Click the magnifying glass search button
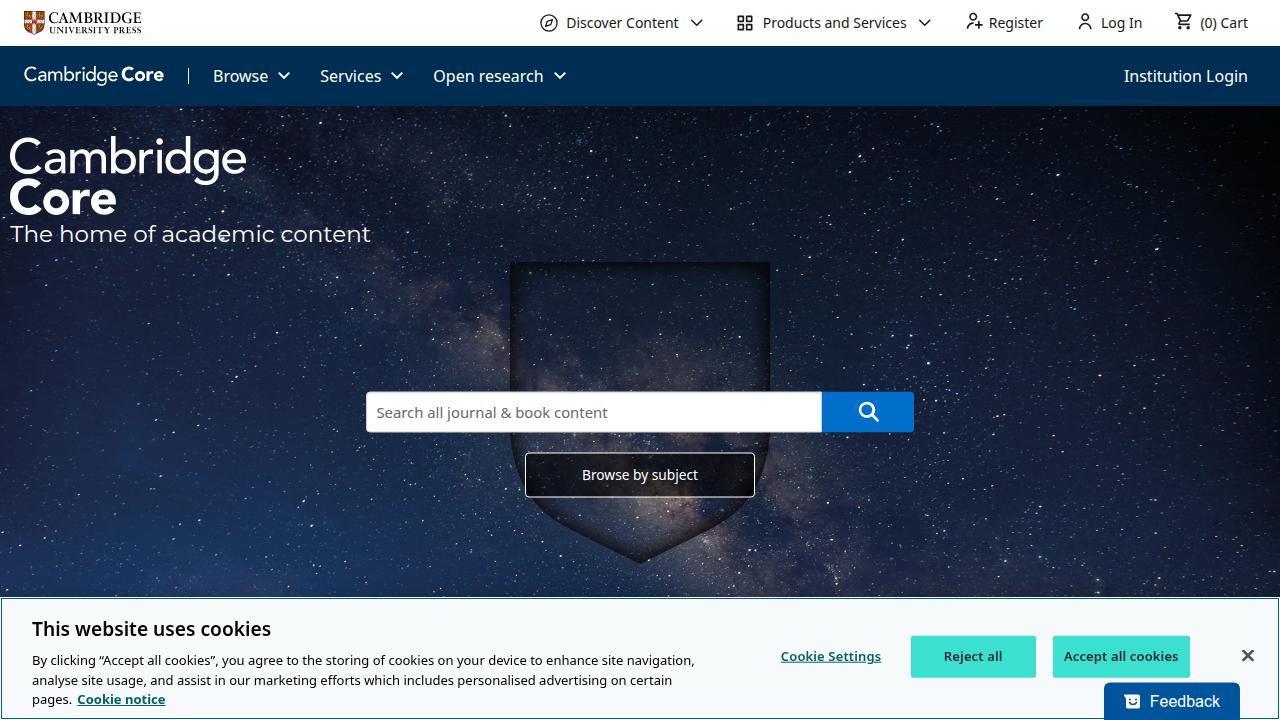 868,412
